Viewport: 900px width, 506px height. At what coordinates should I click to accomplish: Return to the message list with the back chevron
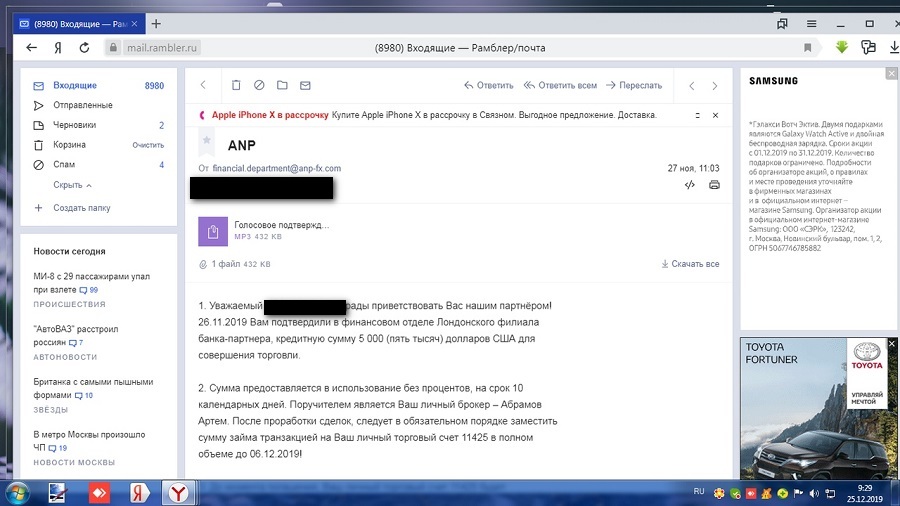click(x=203, y=85)
